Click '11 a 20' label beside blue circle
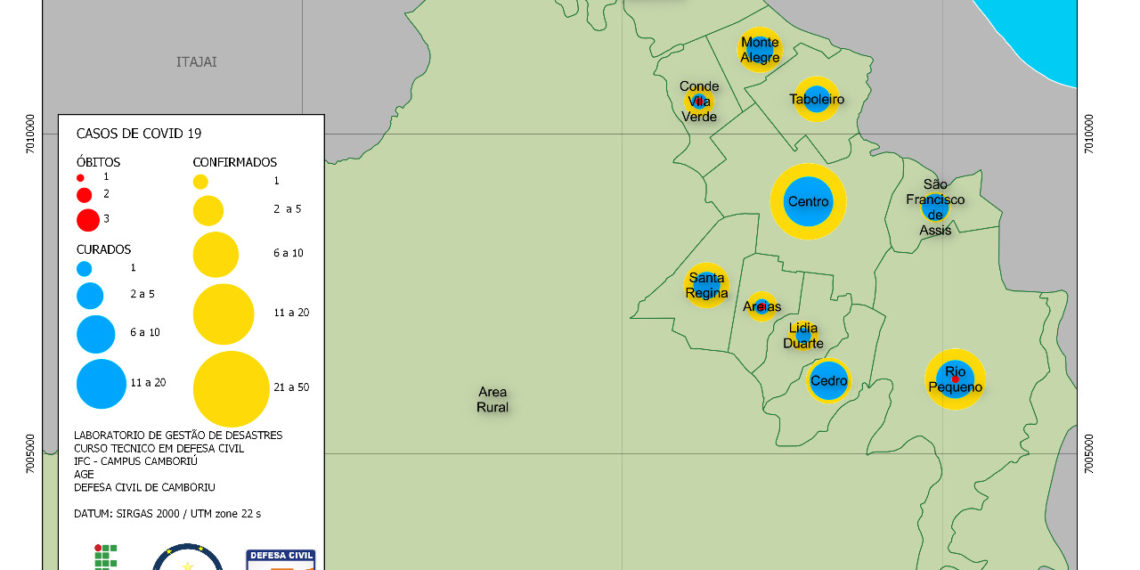 [x=148, y=382]
